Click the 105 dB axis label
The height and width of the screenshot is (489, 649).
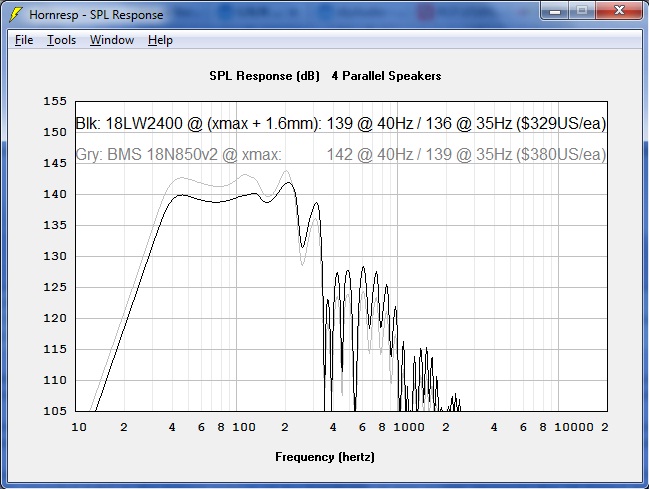coord(55,411)
